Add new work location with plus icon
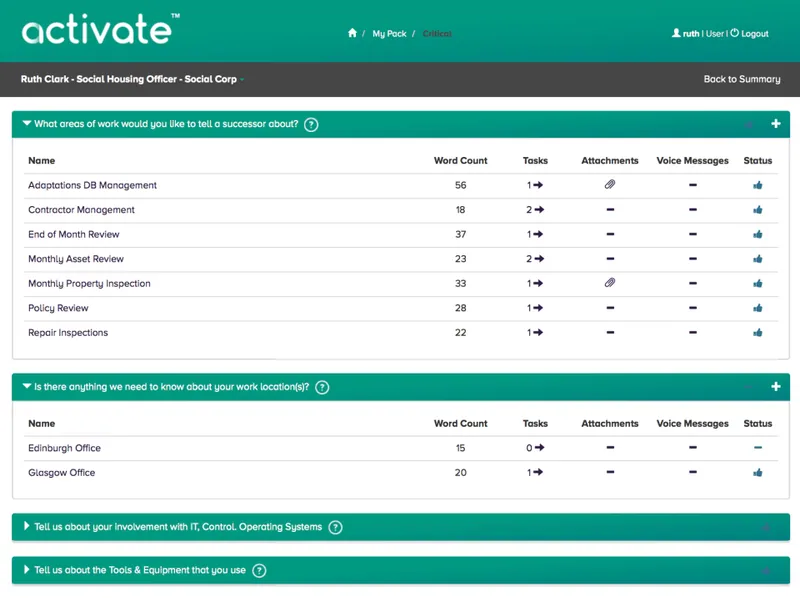This screenshot has width=800, height=598. point(776,386)
